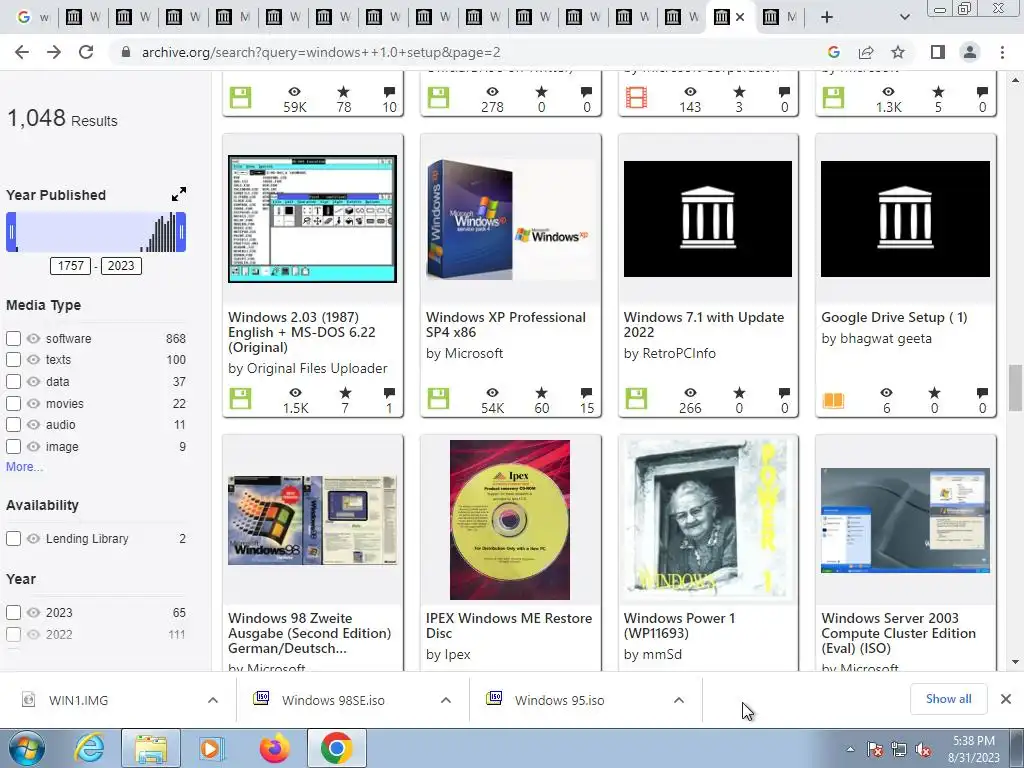Click the muted volume tray icon
Viewport: 1024px width, 768px height.
pos(923,750)
